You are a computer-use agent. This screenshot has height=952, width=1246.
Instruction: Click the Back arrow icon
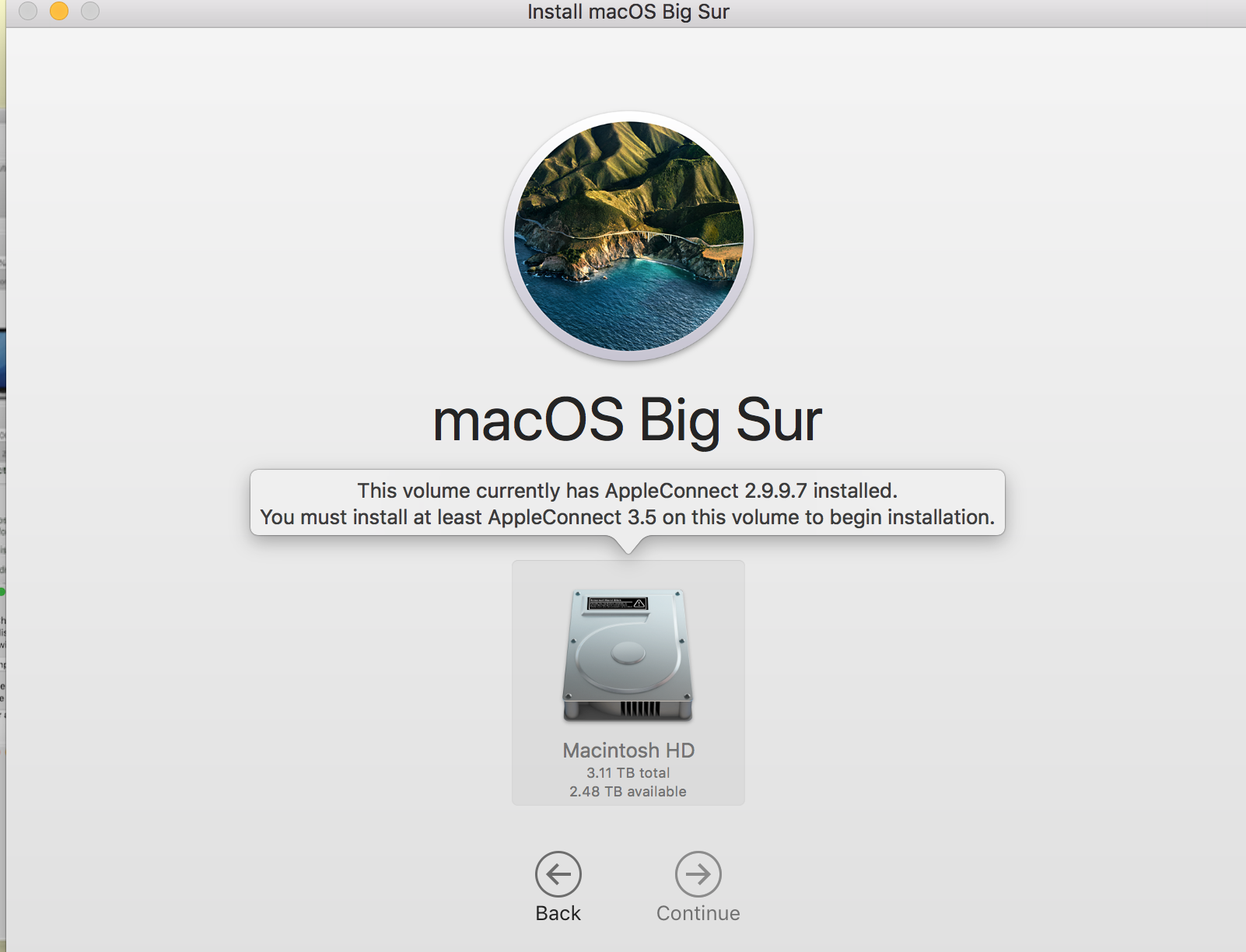[558, 874]
